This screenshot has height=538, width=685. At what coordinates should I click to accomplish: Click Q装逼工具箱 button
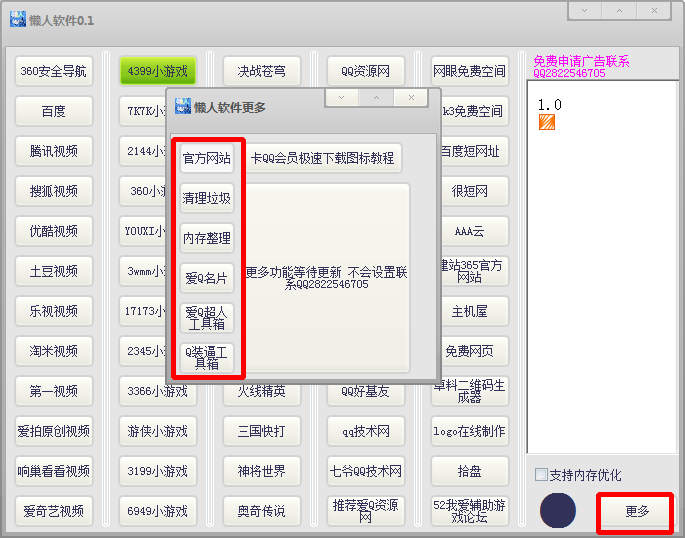click(207, 358)
